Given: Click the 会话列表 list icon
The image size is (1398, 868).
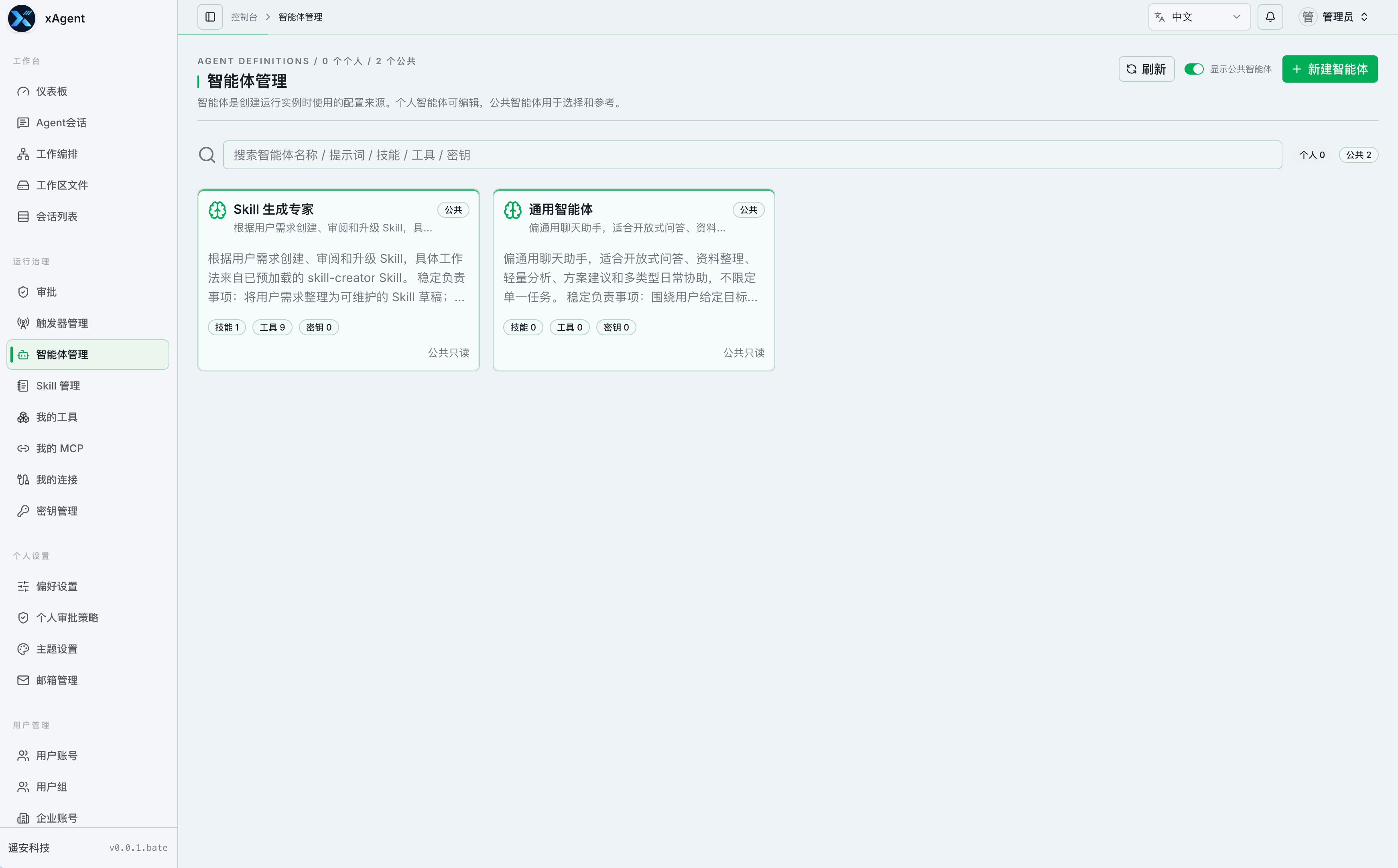Looking at the screenshot, I should click(x=23, y=217).
